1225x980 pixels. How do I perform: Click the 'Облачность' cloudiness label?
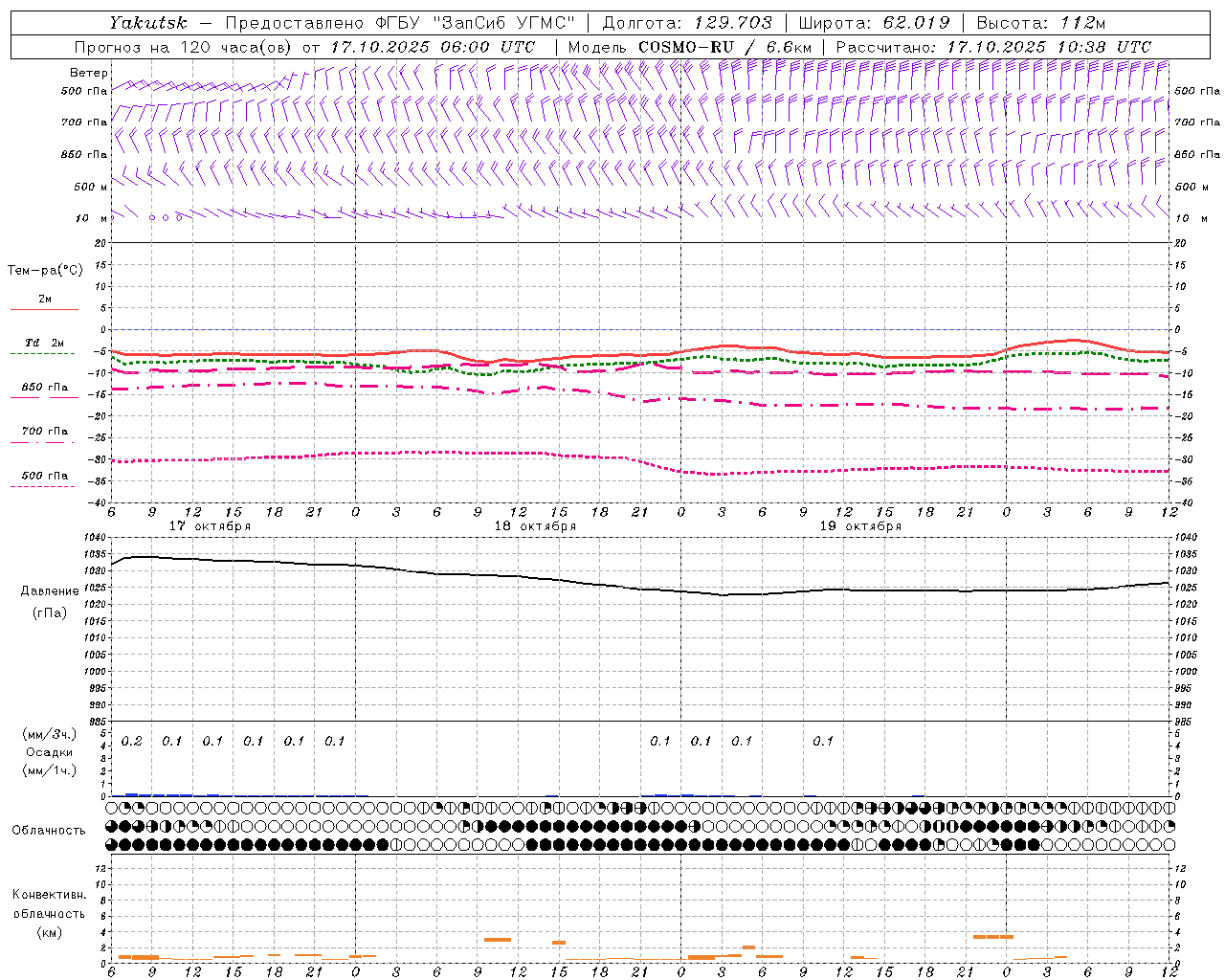tap(49, 830)
